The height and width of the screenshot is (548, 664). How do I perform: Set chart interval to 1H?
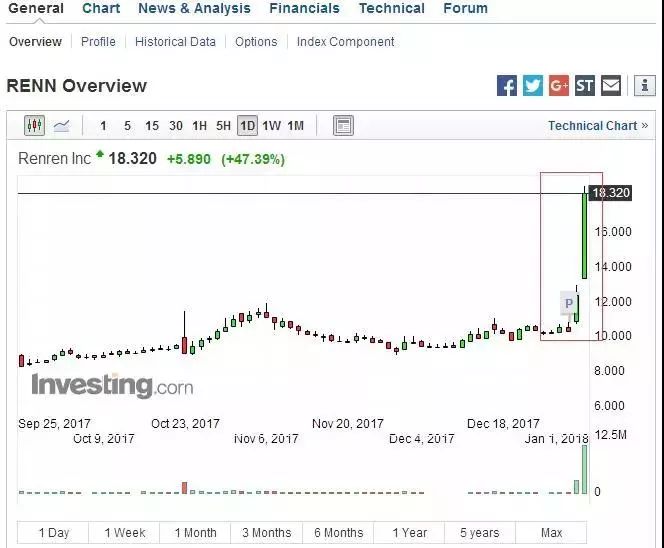click(x=199, y=126)
